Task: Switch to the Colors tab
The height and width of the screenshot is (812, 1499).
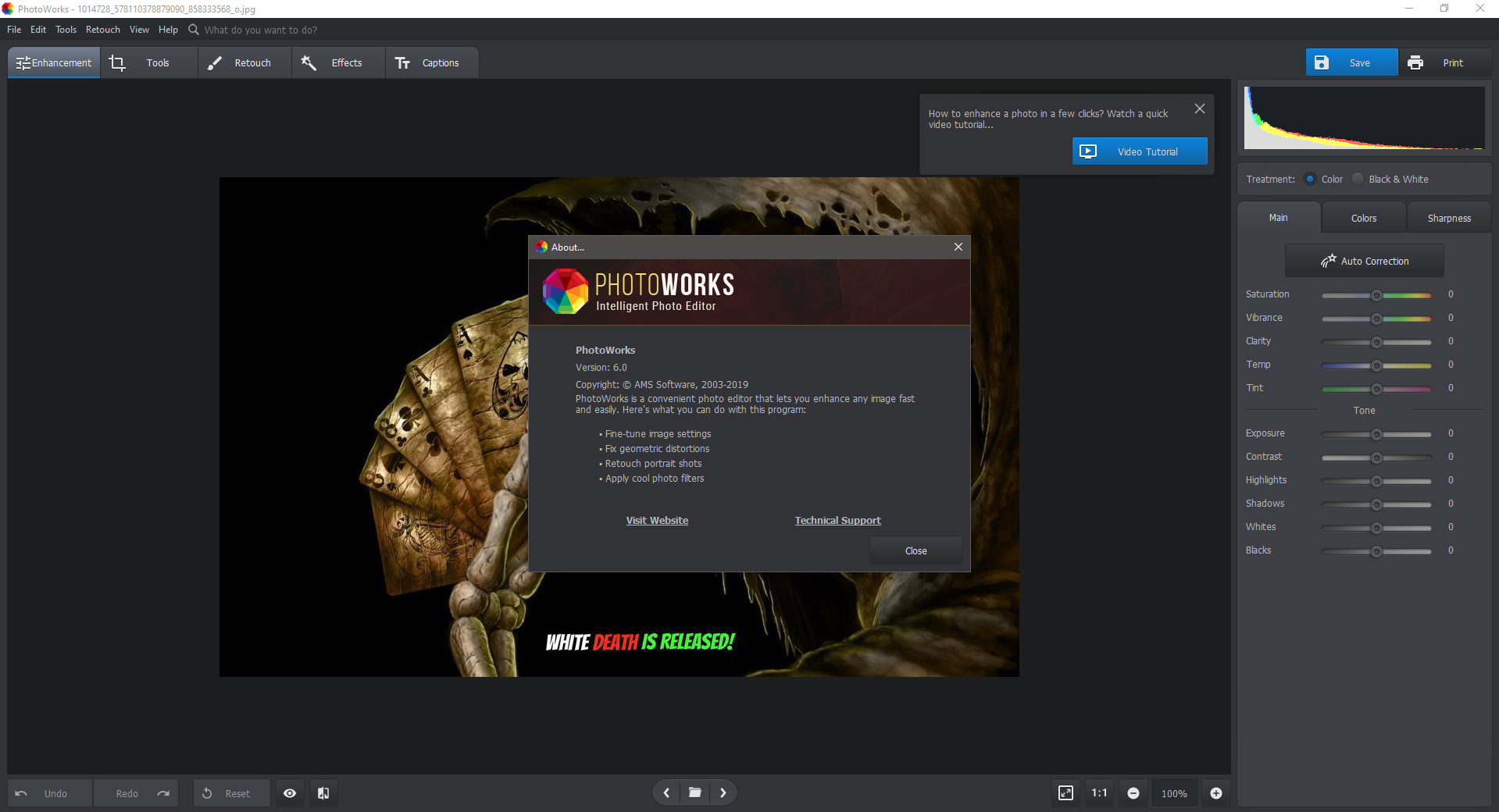Action: (x=1364, y=219)
